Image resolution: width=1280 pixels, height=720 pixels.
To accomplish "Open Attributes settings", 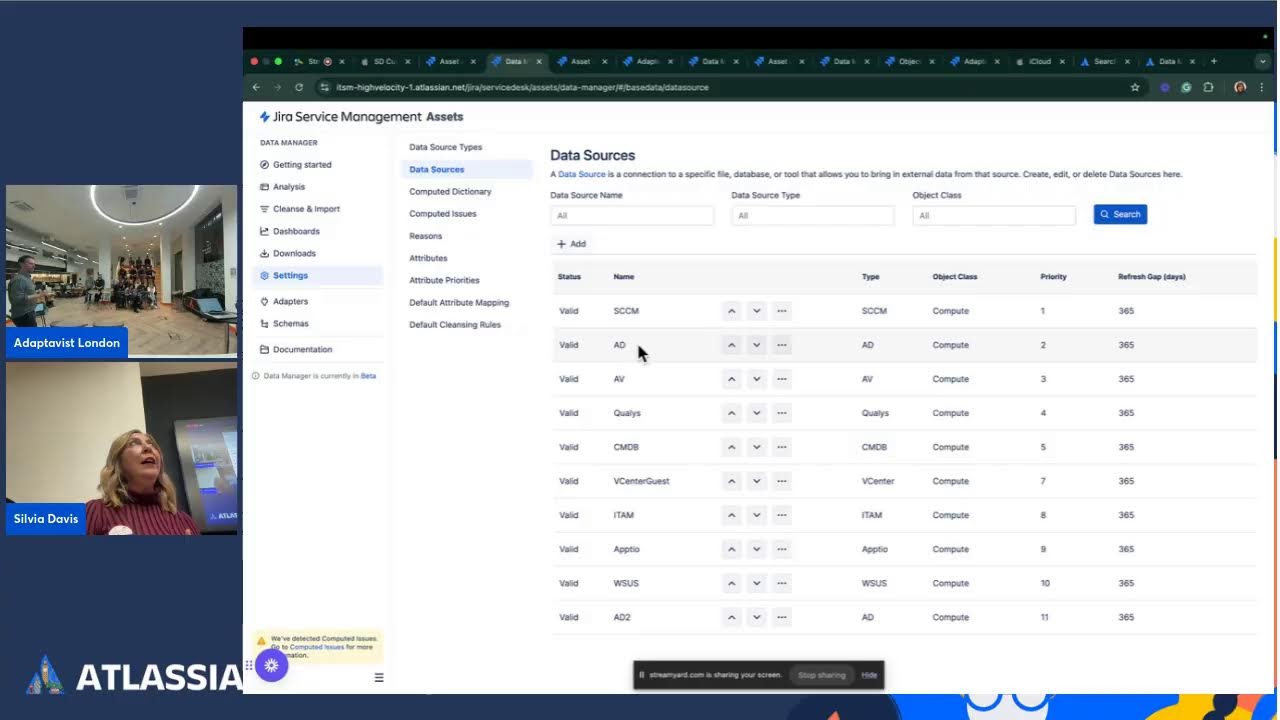I will point(428,258).
